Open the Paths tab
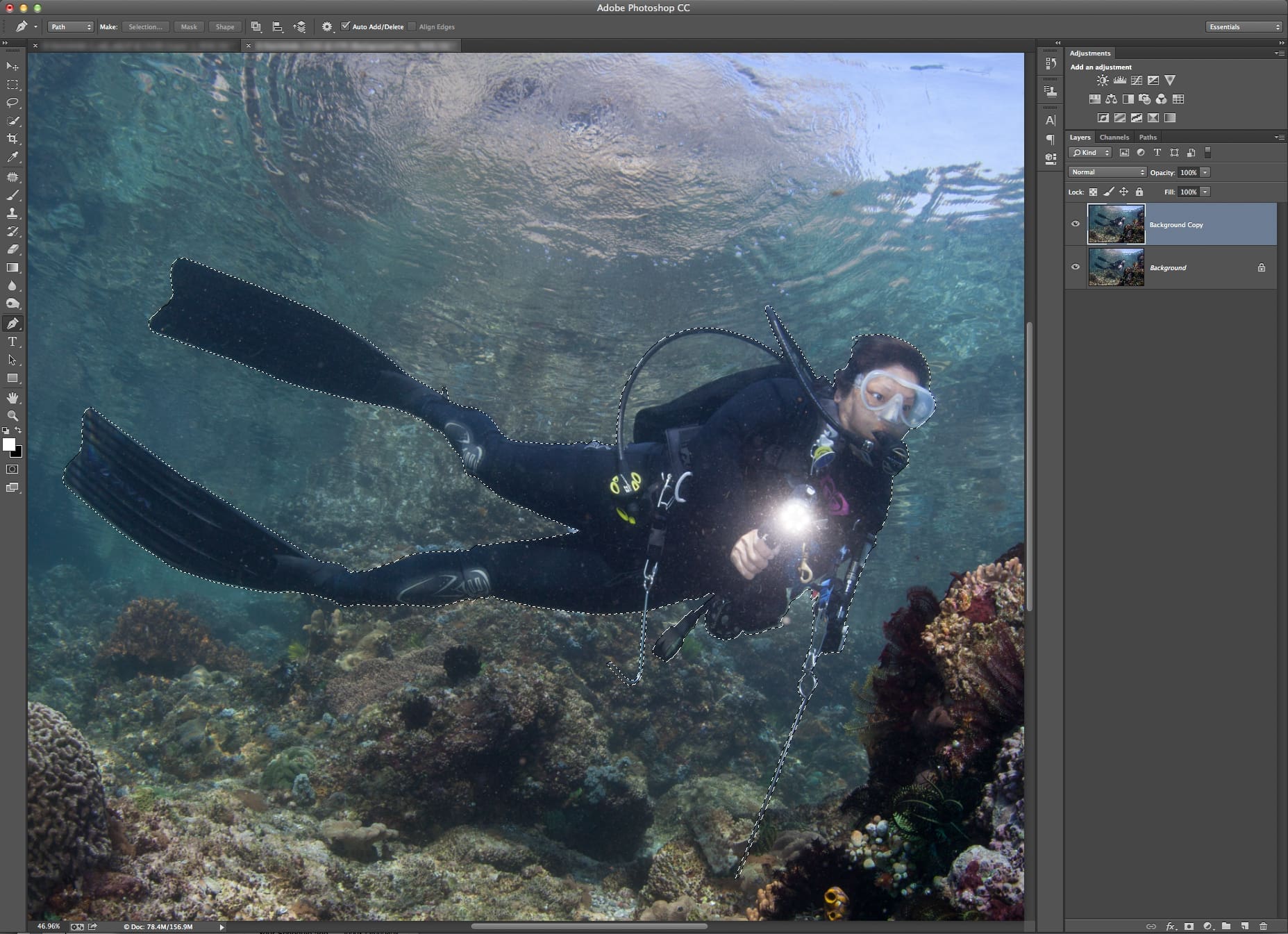Screen dimensions: 1288x934 point(1148,137)
